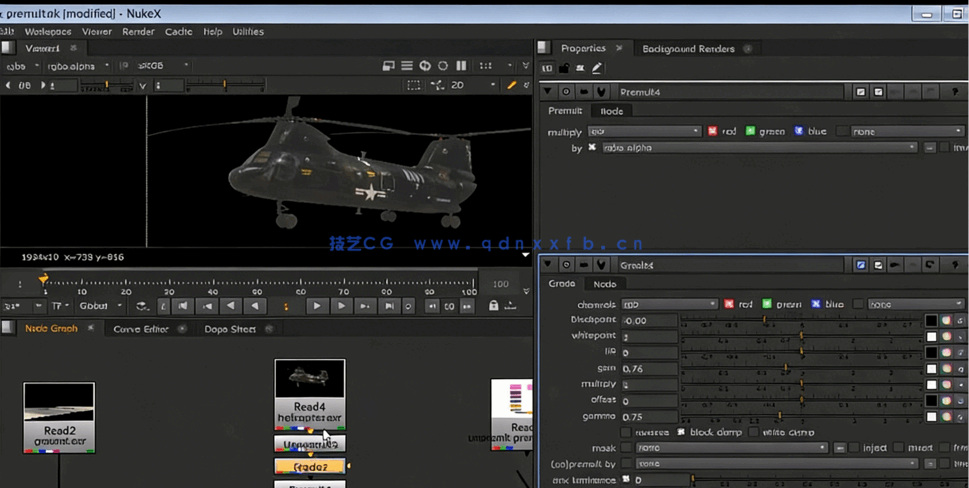Screen dimensions: 969x488
Task: Enable the reverse checkbox in Grade
Action: pyautogui.click(x=626, y=432)
